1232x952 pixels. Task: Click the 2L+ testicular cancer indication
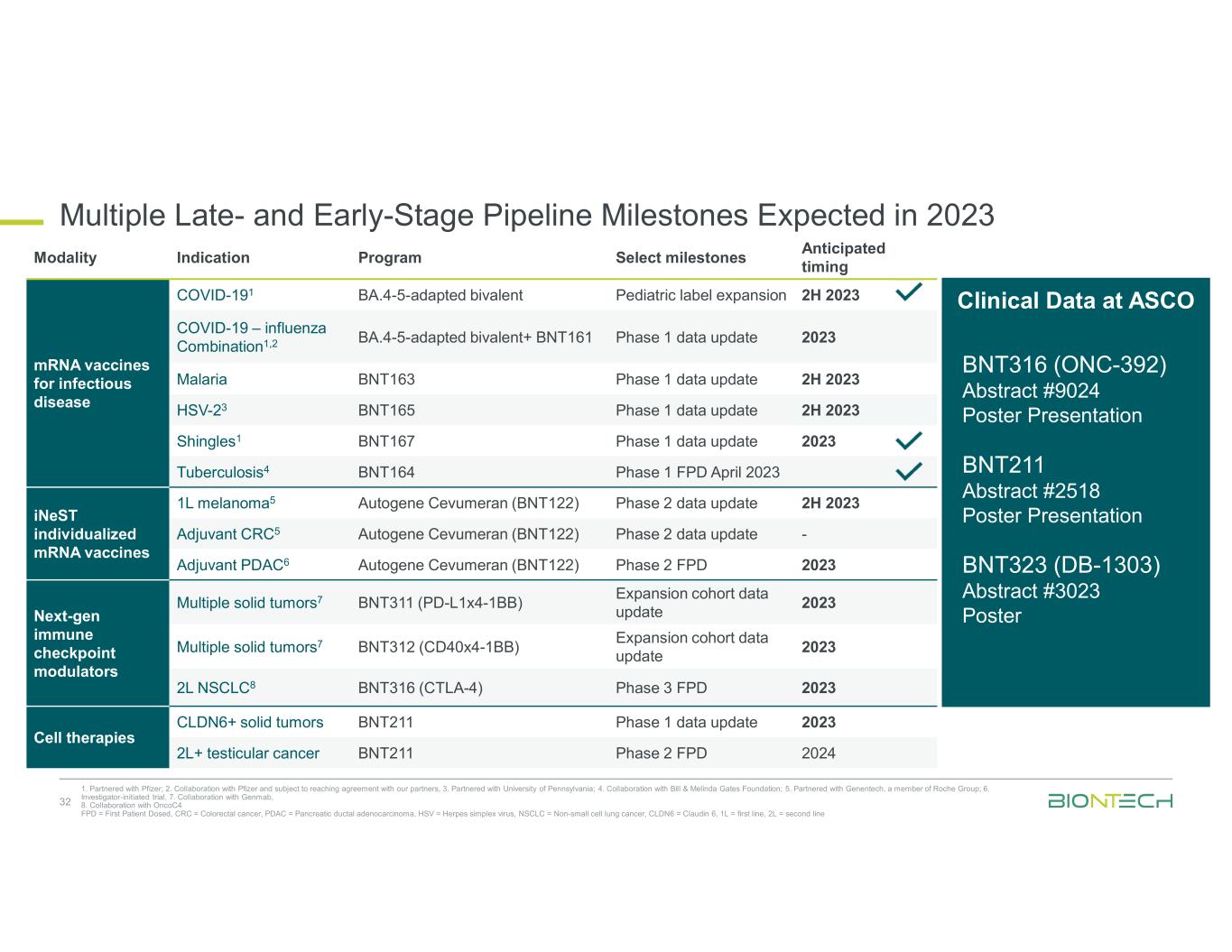pyautogui.click(x=248, y=753)
